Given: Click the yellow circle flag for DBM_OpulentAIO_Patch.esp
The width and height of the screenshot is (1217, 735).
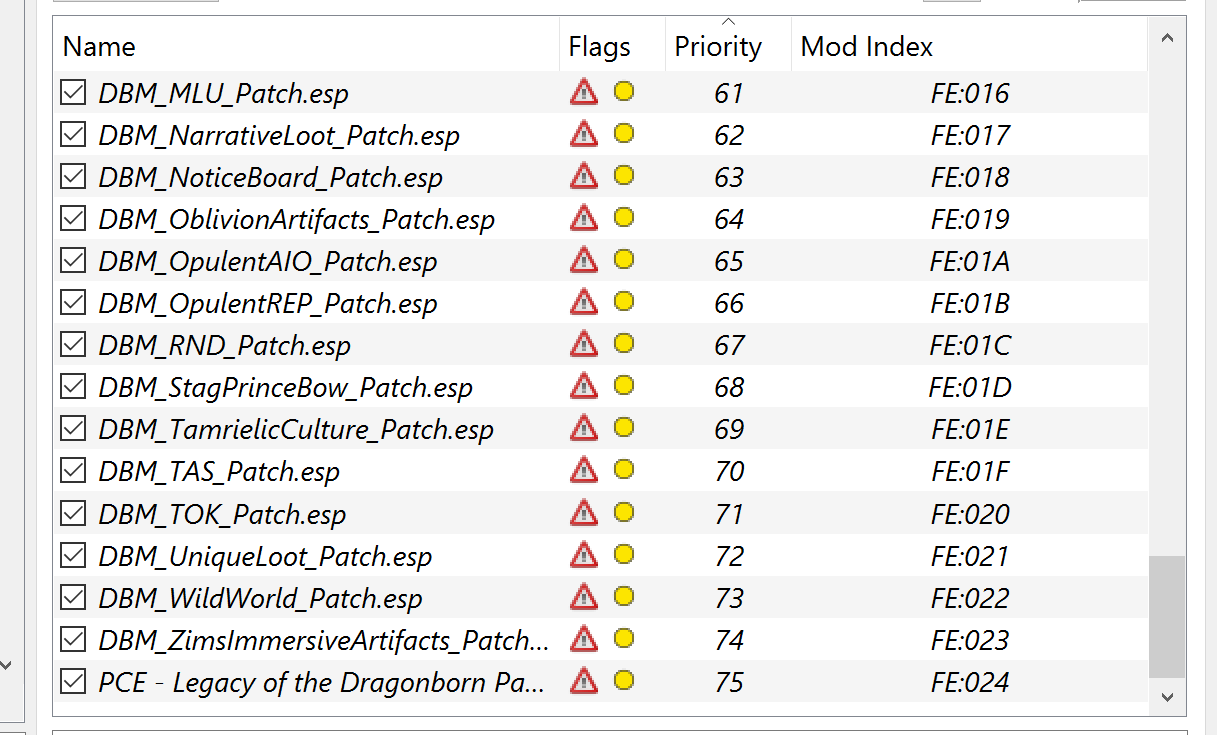Looking at the screenshot, I should click(624, 261).
